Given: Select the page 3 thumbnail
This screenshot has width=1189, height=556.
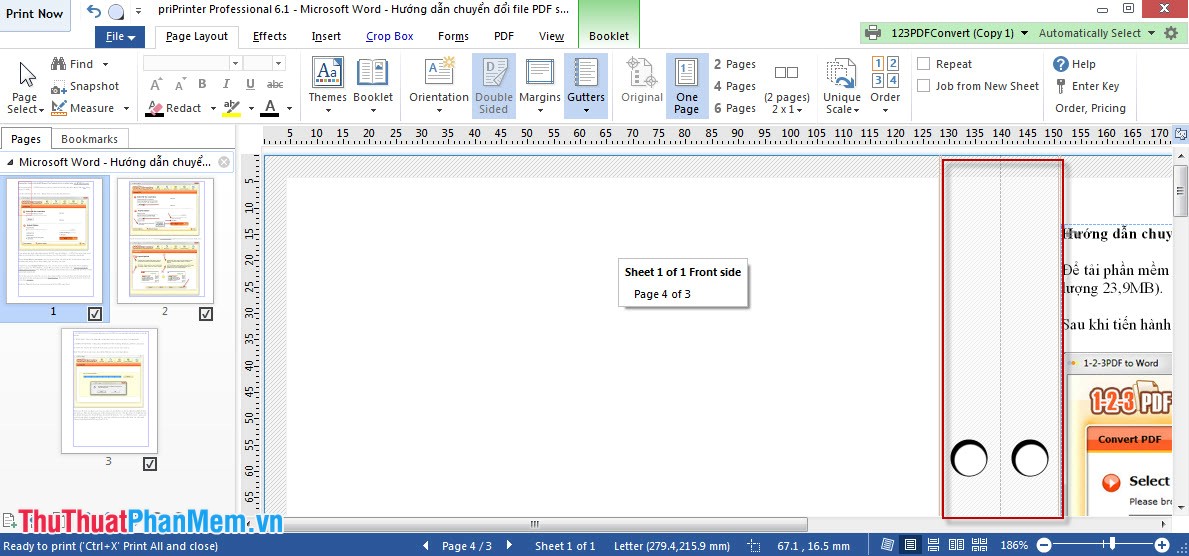Looking at the screenshot, I should pos(109,390).
